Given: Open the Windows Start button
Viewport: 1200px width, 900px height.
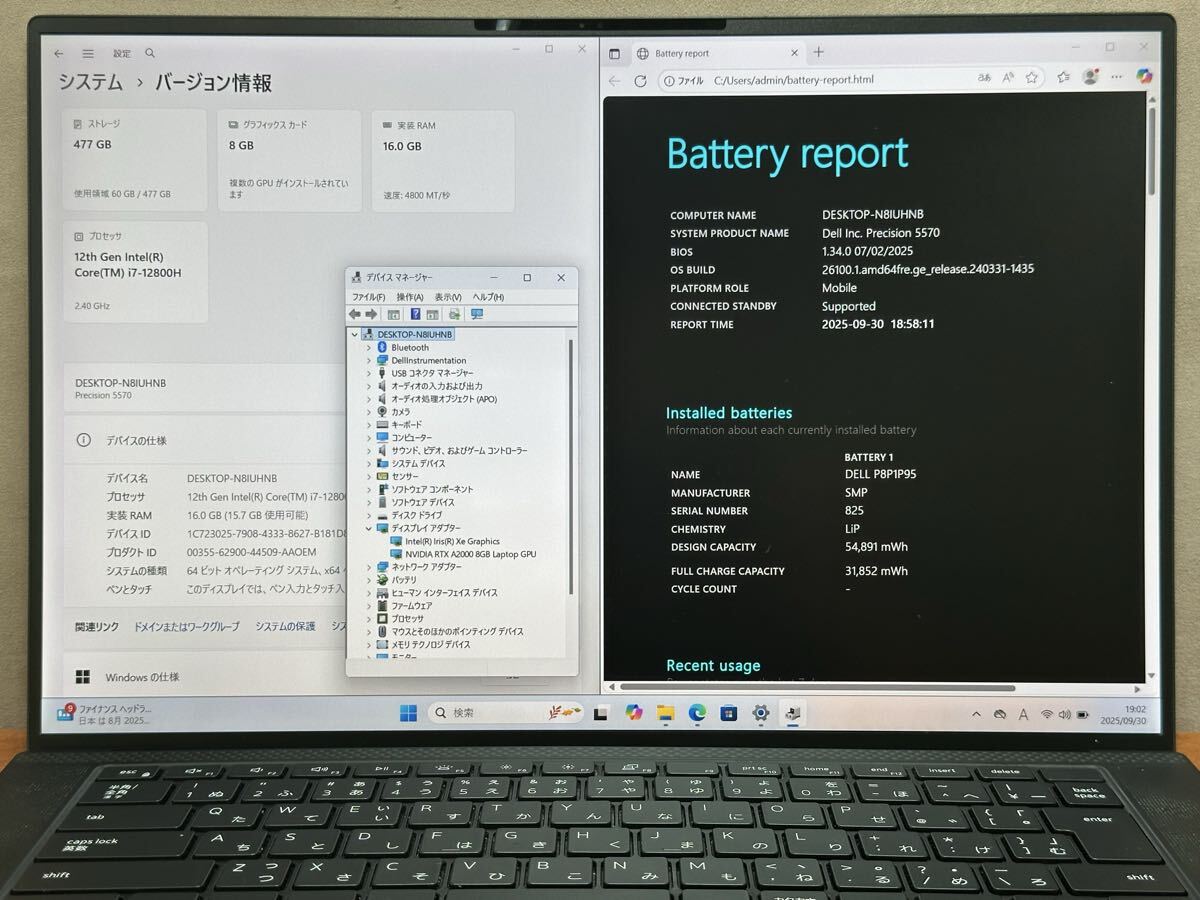Looking at the screenshot, I should [409, 713].
